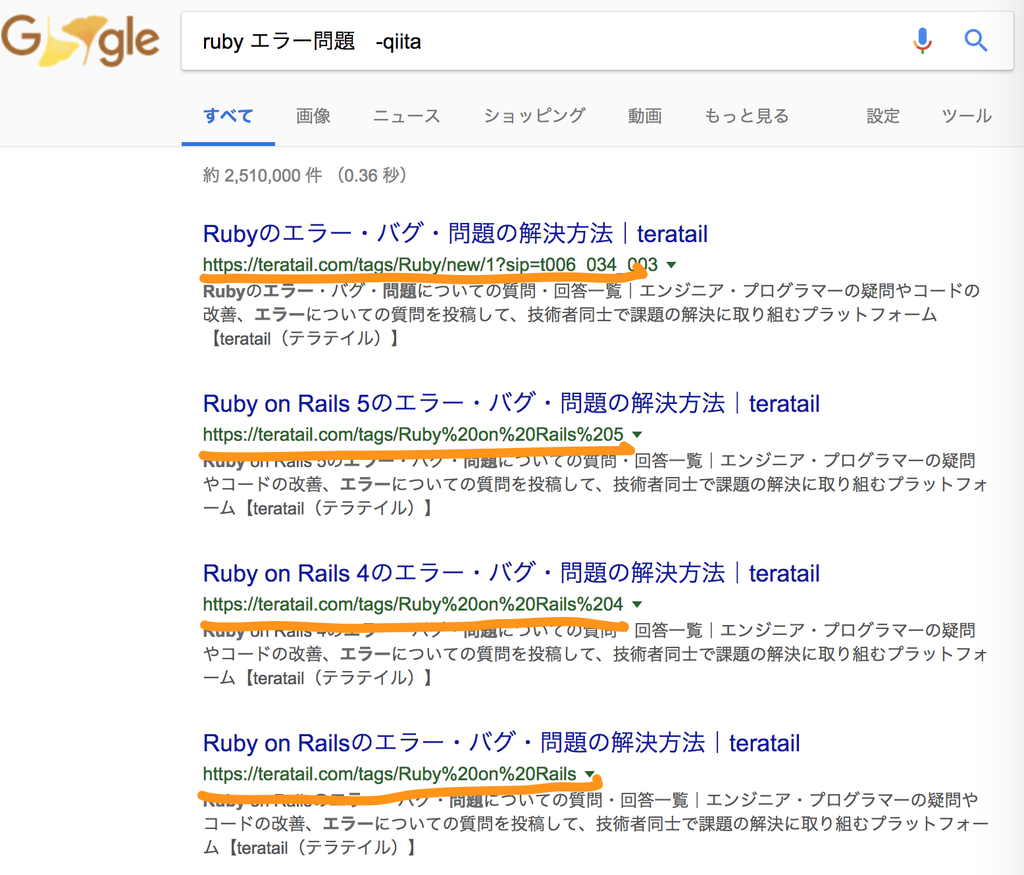
Task: Click the green URL ending in Rails%205
Action: 413,434
